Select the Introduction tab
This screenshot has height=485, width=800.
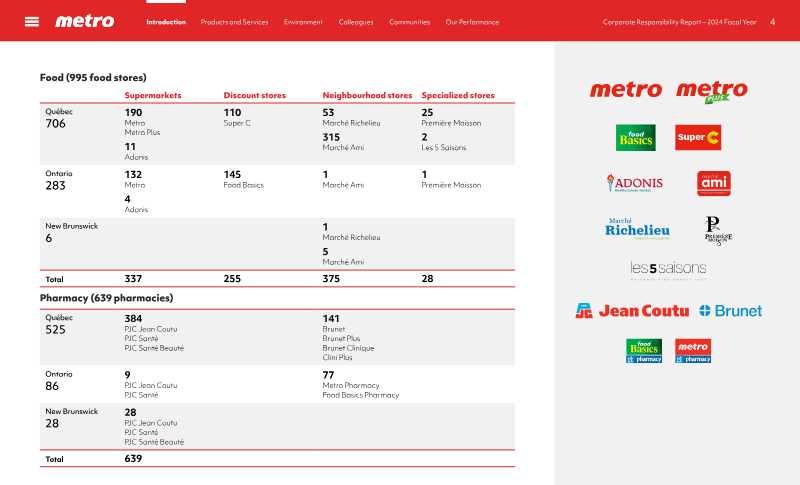pos(166,22)
